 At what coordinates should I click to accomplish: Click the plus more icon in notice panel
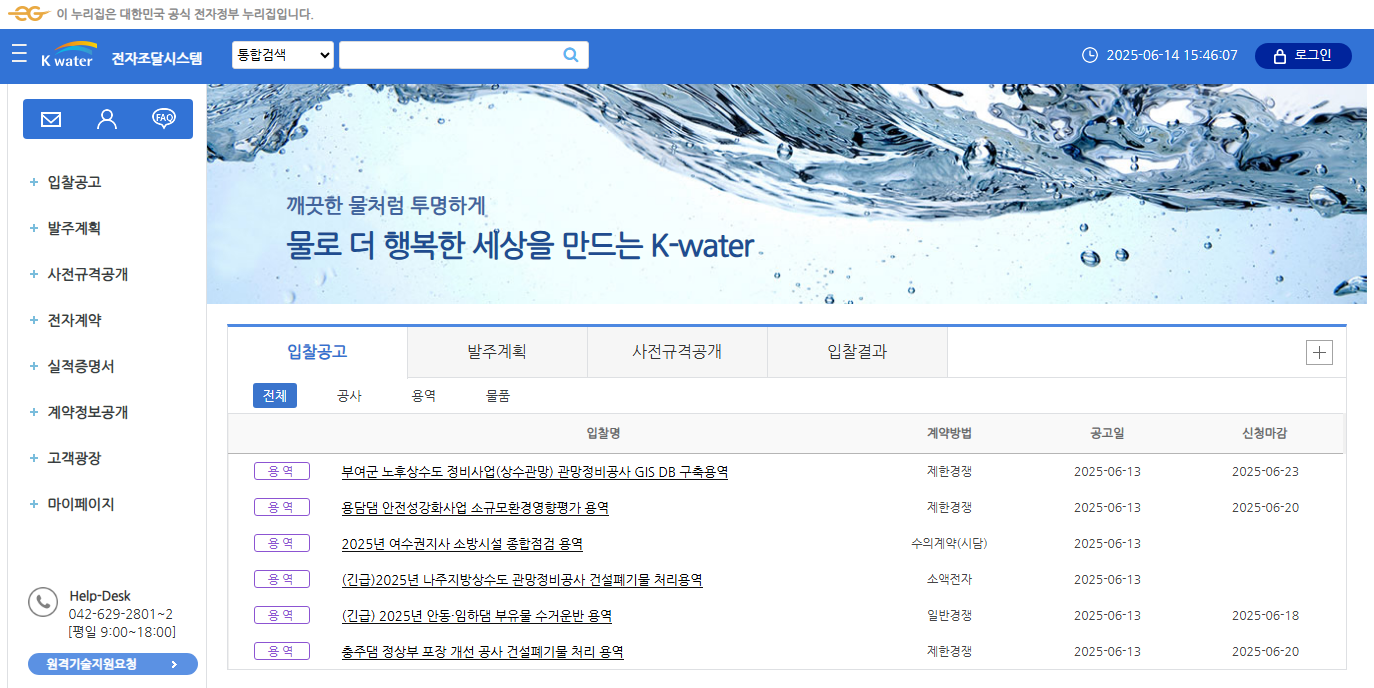coord(1320,352)
